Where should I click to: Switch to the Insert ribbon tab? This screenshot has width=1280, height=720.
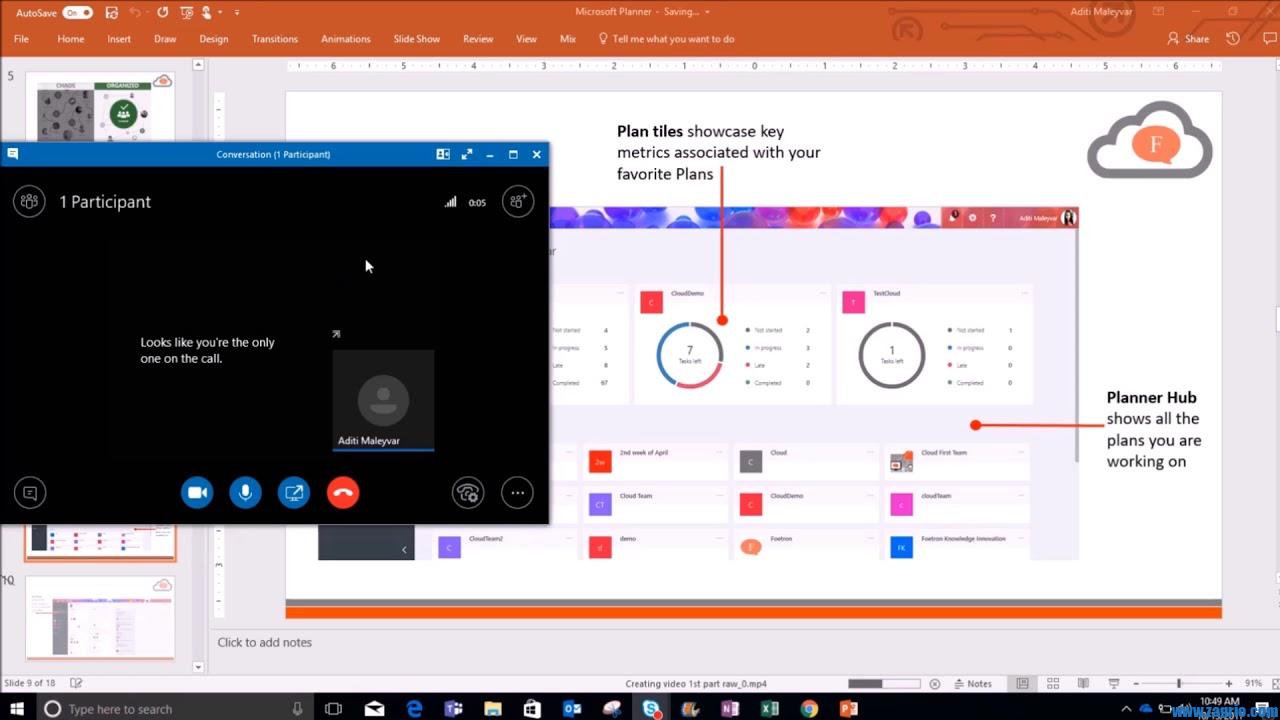coord(119,39)
